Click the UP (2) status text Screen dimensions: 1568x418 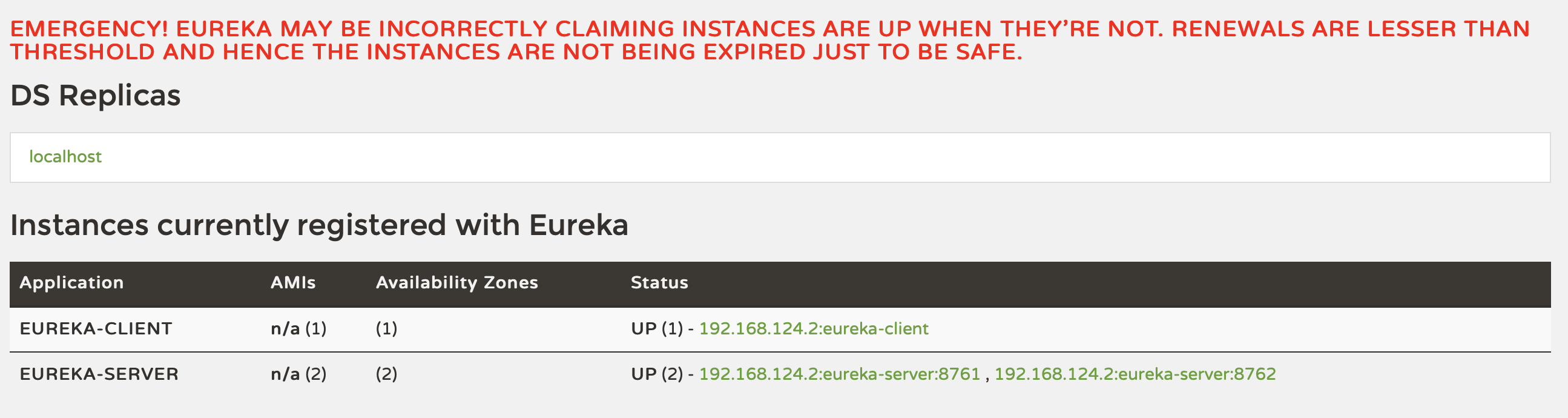tap(656, 374)
